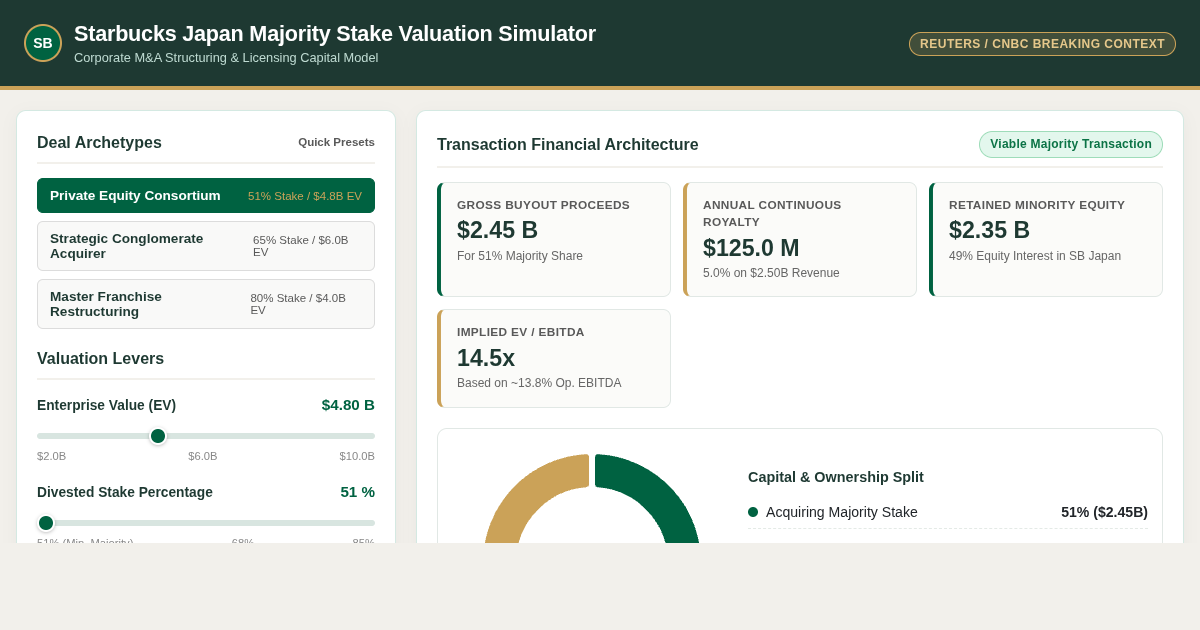Pick Master Franchise Restructuring preset
This screenshot has height=630, width=1200.
206,304
